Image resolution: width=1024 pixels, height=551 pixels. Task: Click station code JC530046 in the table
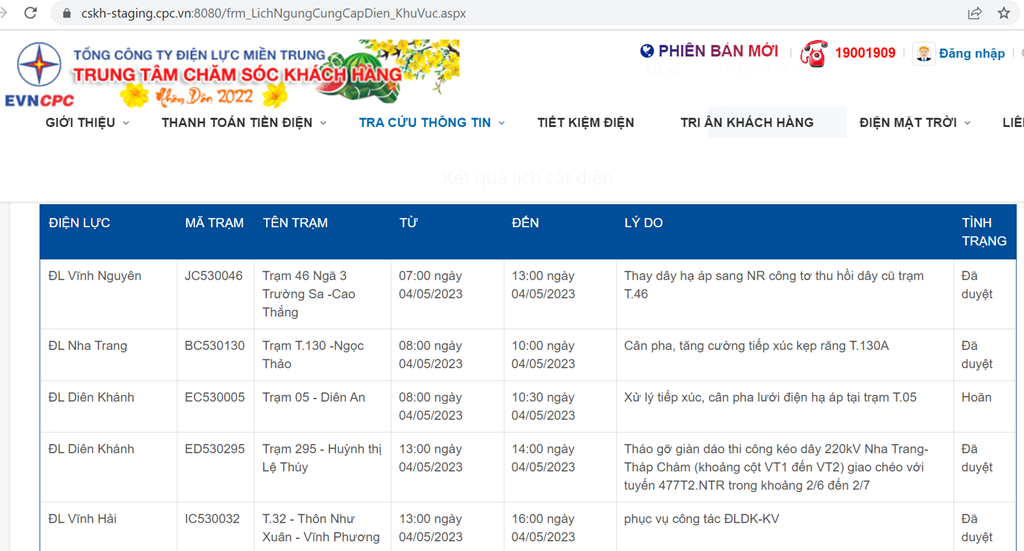(x=213, y=276)
